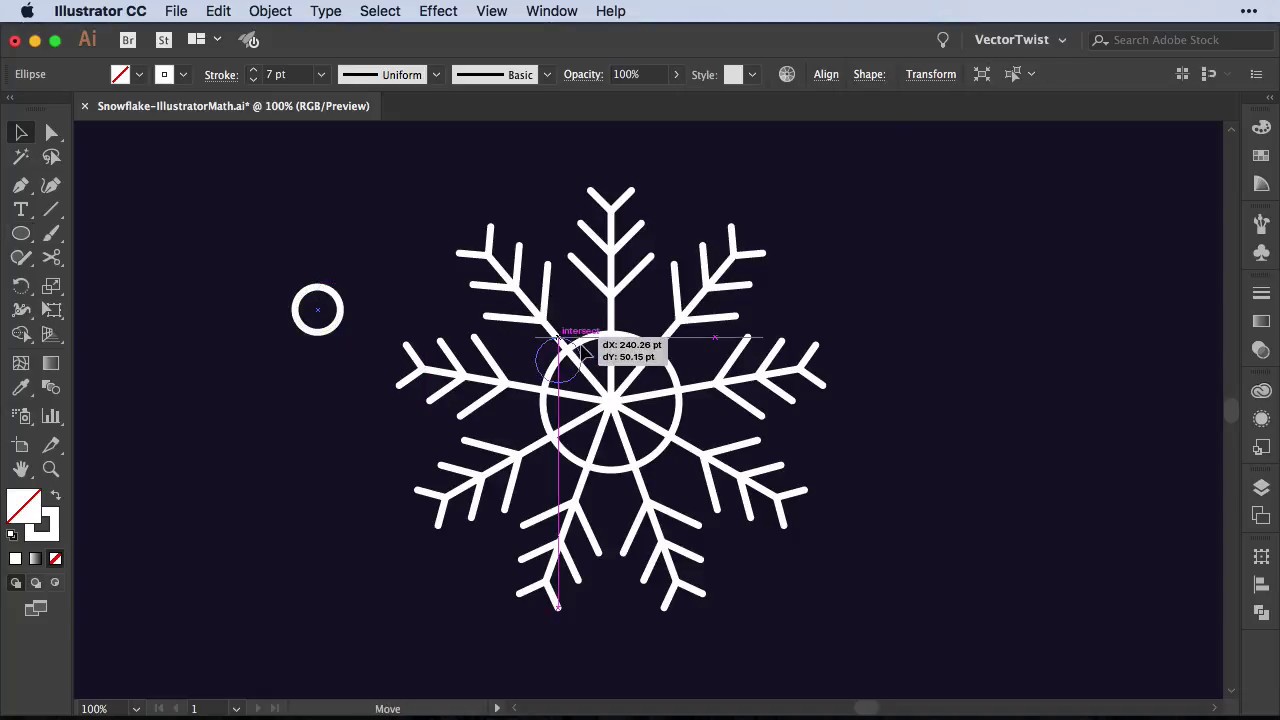Select the Line Segment tool
1280x720 pixels.
pyautogui.click(x=51, y=209)
